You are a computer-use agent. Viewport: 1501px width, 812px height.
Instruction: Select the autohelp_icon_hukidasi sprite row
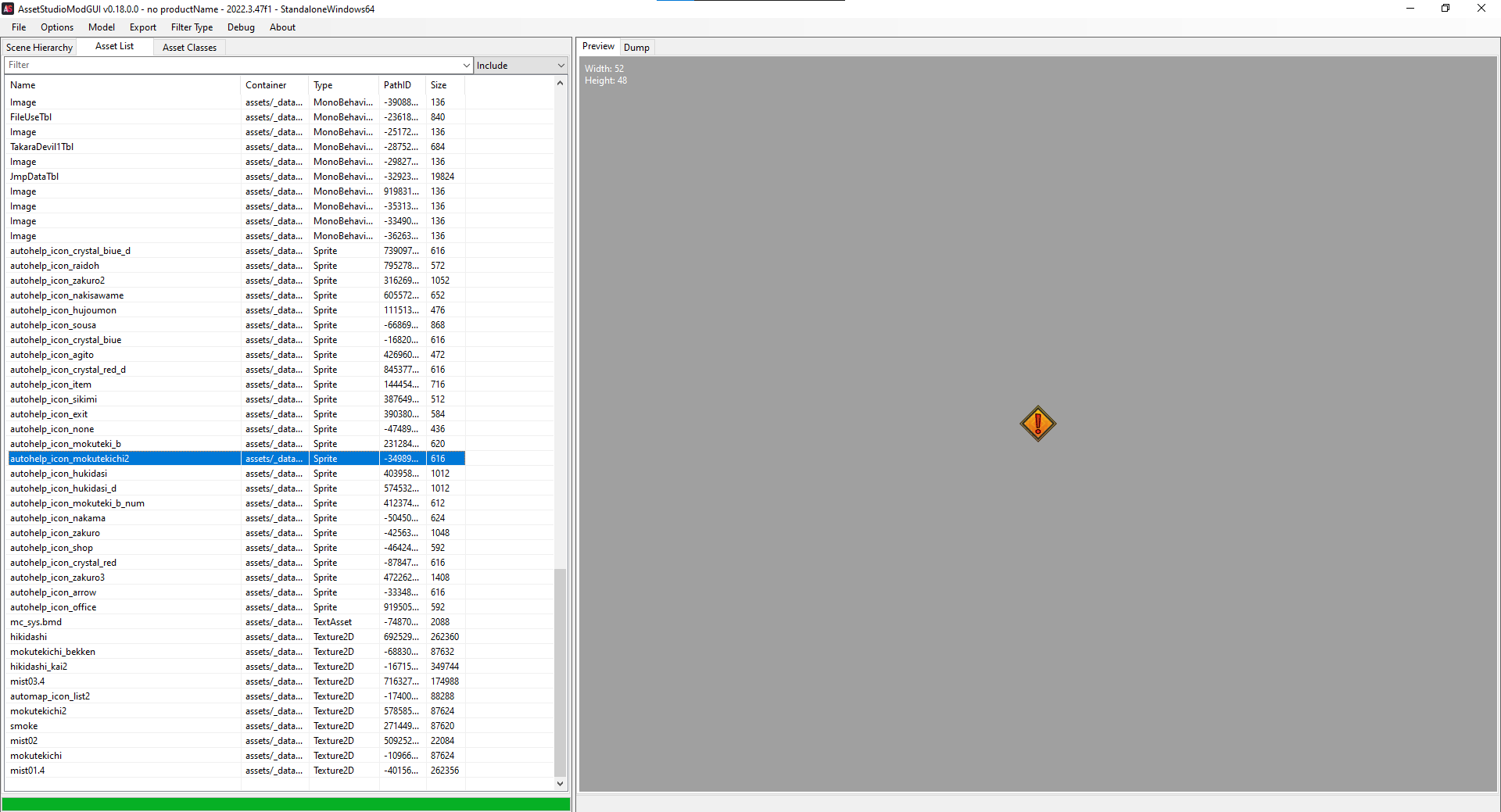tap(236, 474)
